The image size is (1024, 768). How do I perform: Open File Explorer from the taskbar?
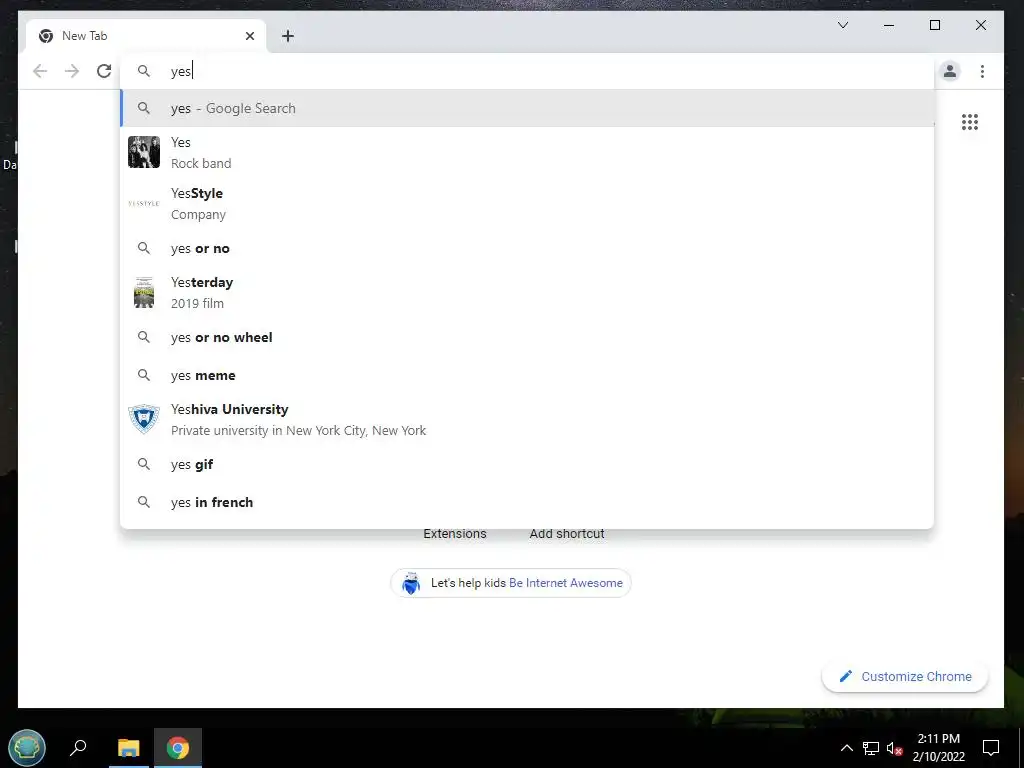coord(129,747)
